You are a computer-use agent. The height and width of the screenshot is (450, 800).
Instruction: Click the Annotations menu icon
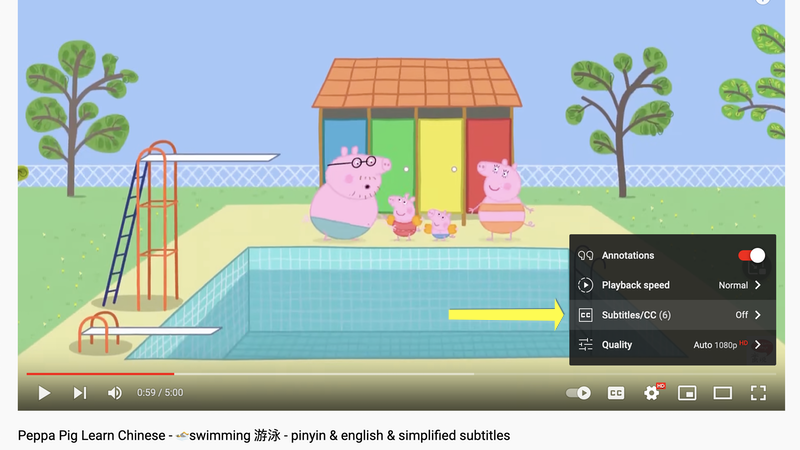[x=585, y=255]
